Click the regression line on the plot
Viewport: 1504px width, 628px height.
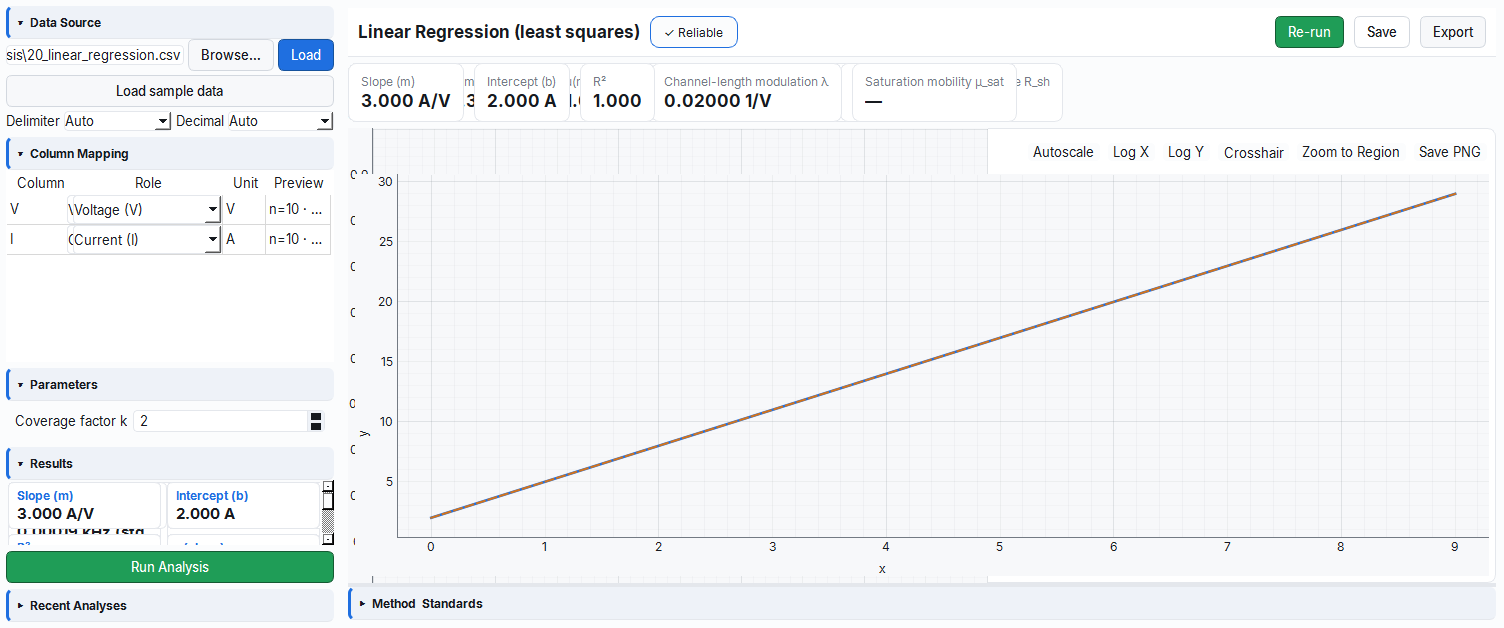[x=942, y=356]
